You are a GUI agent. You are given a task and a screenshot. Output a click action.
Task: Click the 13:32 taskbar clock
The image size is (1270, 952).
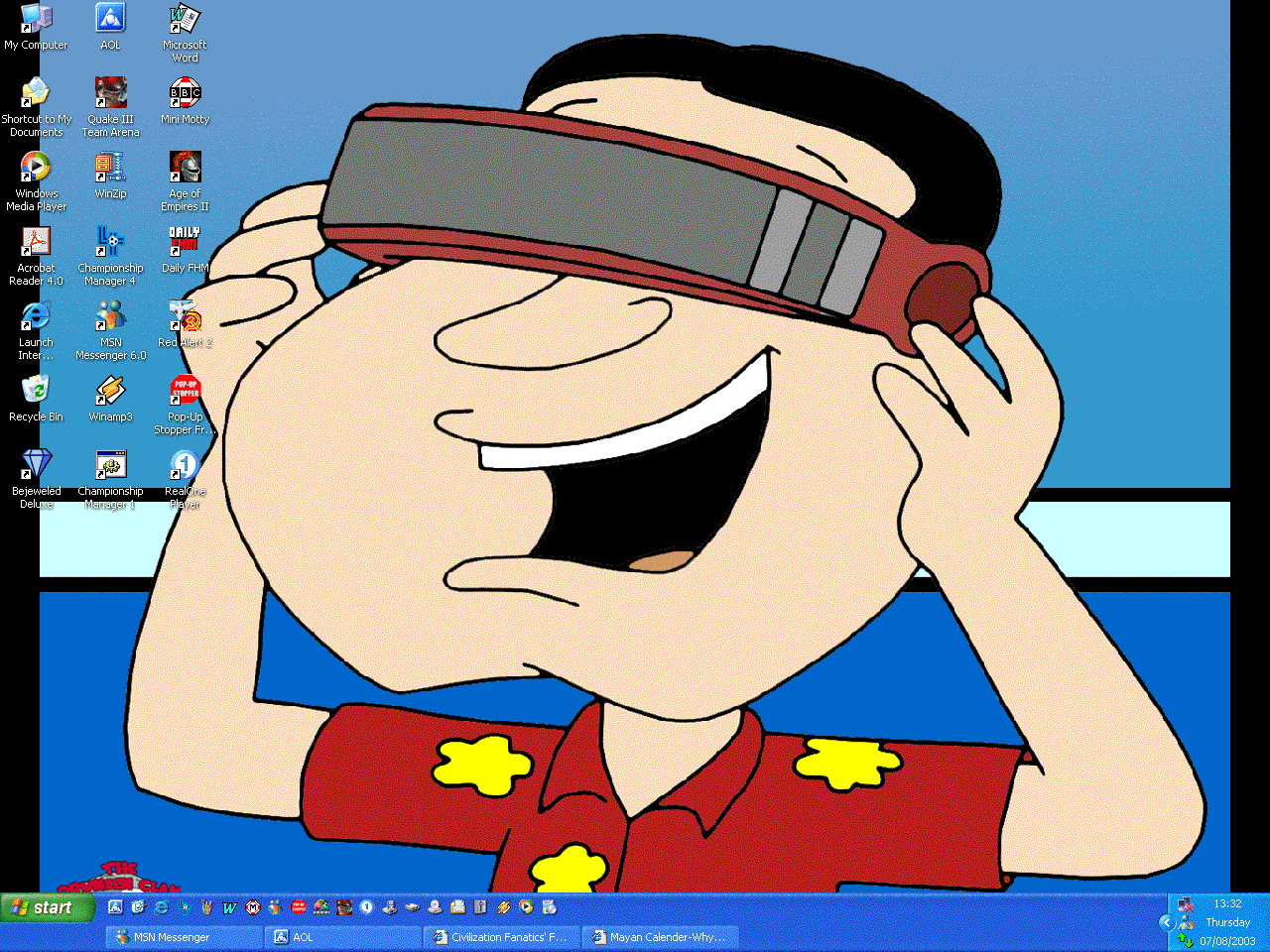coord(1227,904)
